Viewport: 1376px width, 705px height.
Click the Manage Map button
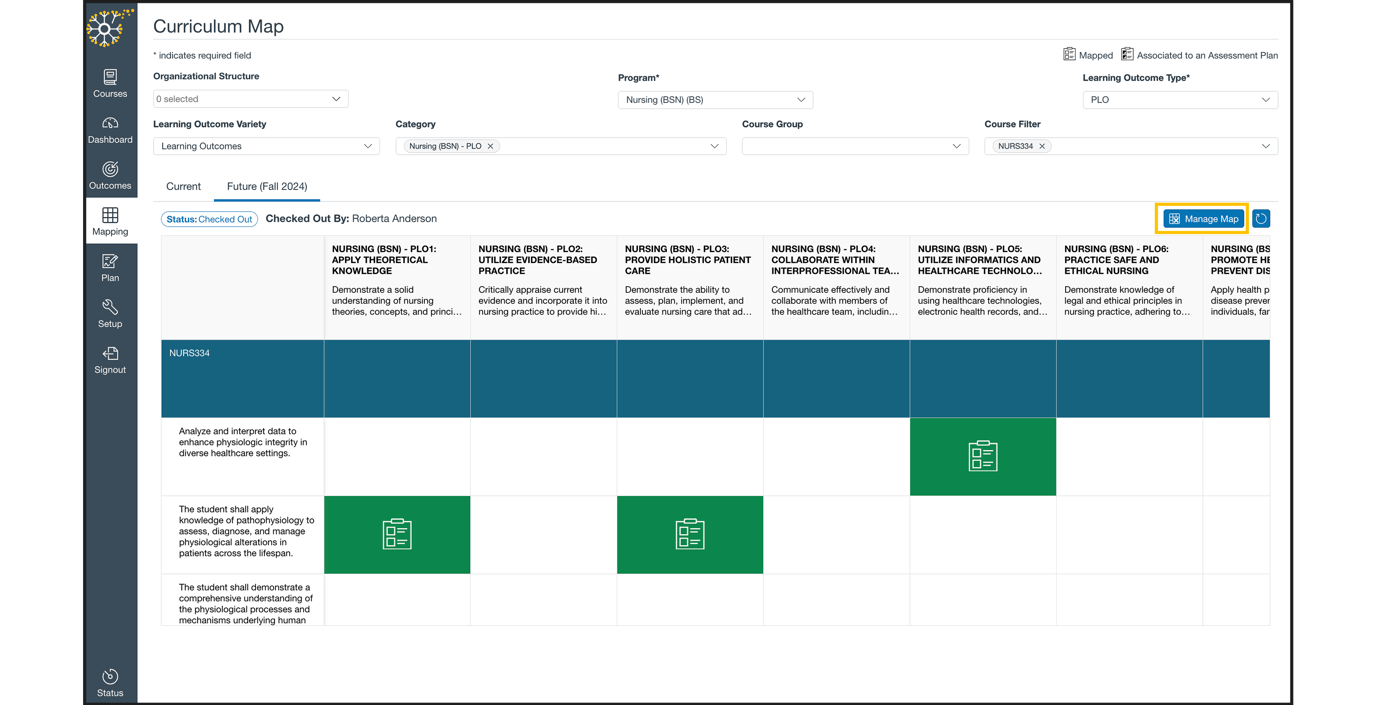coord(1201,218)
